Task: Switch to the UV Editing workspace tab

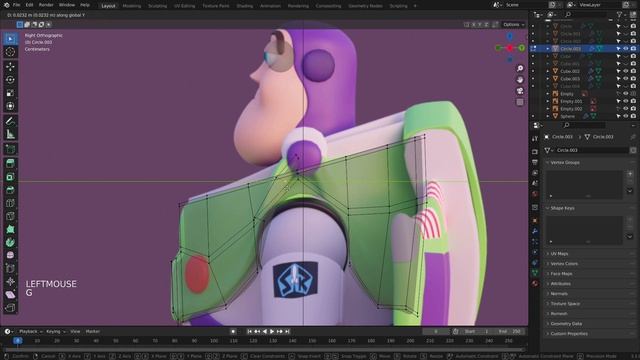Action: click(x=184, y=6)
